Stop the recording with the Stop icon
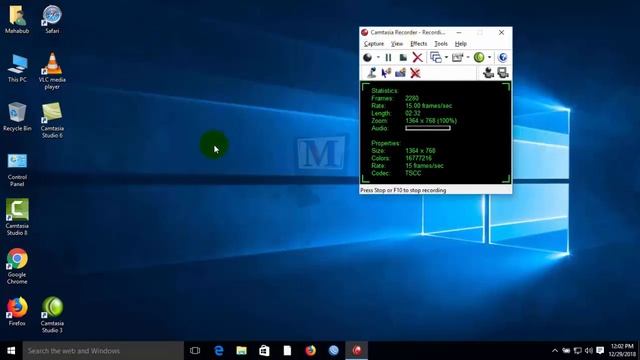The image size is (640, 360). (x=403, y=58)
